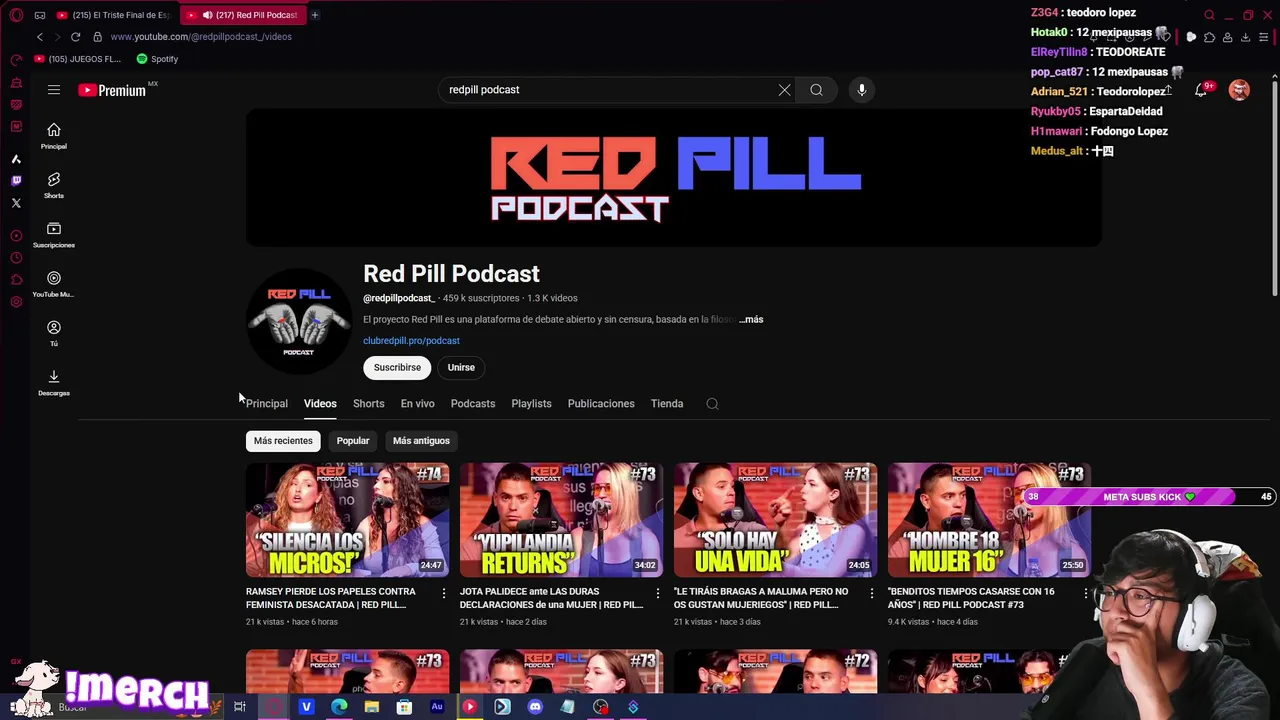This screenshot has width=1280, height=720.
Task: Open Microsoft Edge from the taskbar
Action: coord(339,707)
